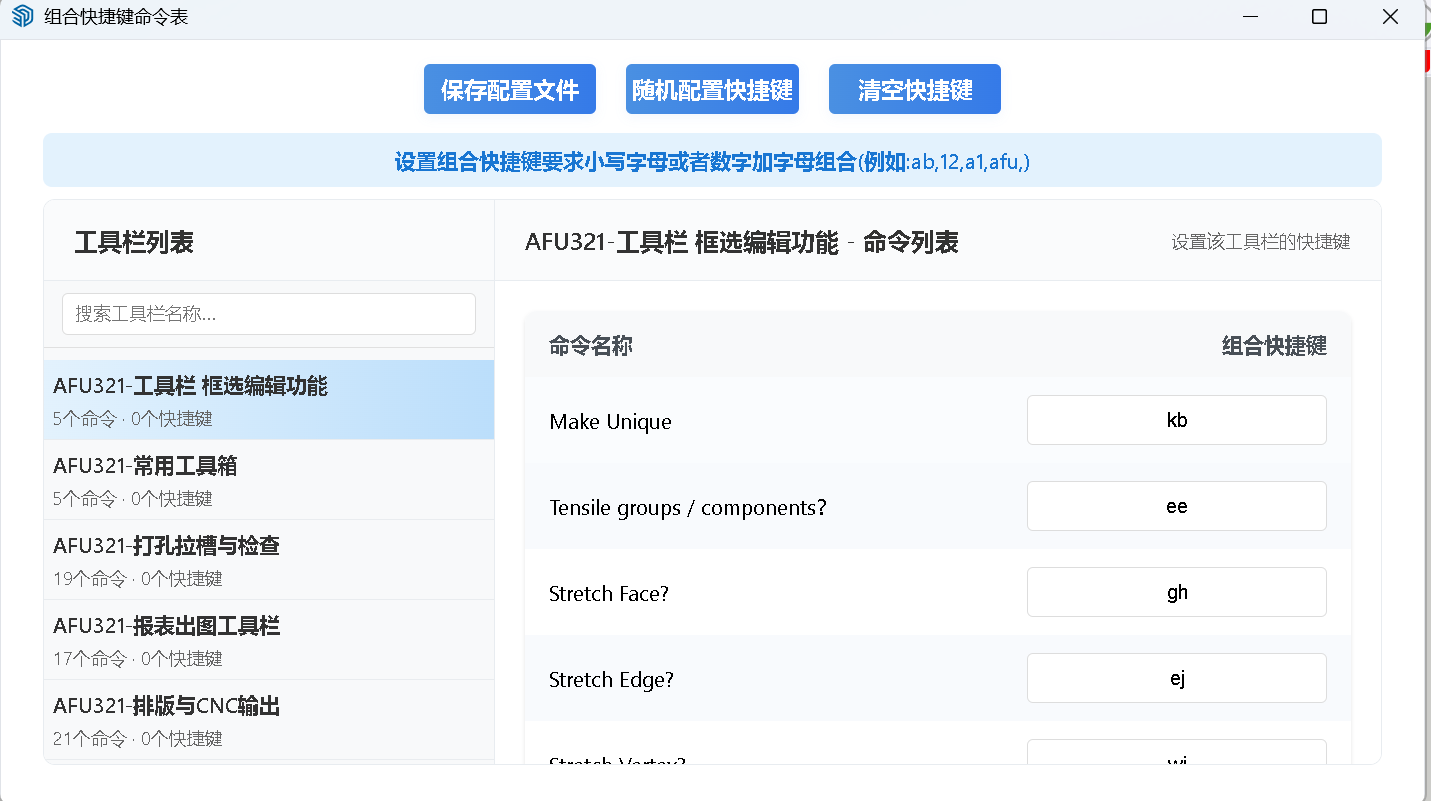The image size is (1431, 801).
Task: Click the Stretch Edge shortcut box
Action: coord(1176,678)
